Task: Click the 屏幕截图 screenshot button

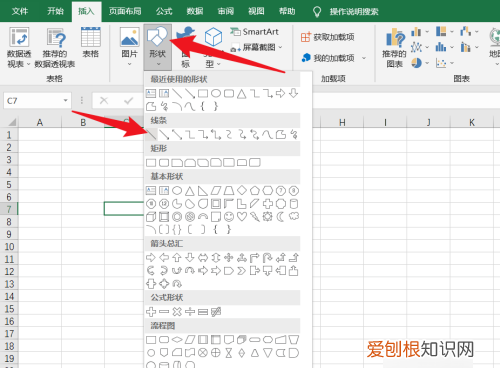Action: (x=256, y=48)
